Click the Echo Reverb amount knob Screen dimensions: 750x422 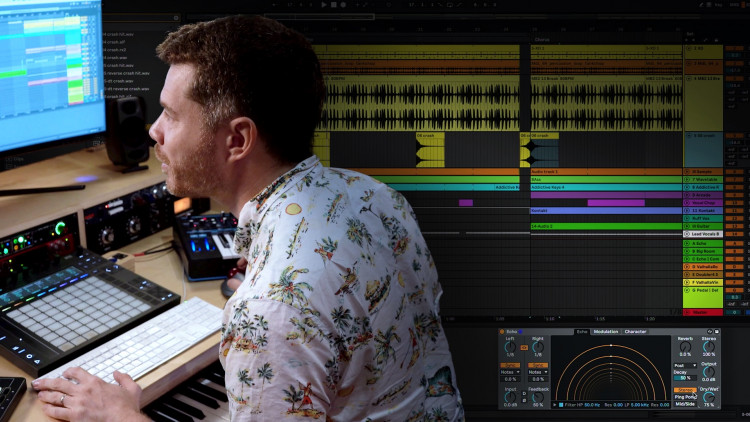coord(685,347)
